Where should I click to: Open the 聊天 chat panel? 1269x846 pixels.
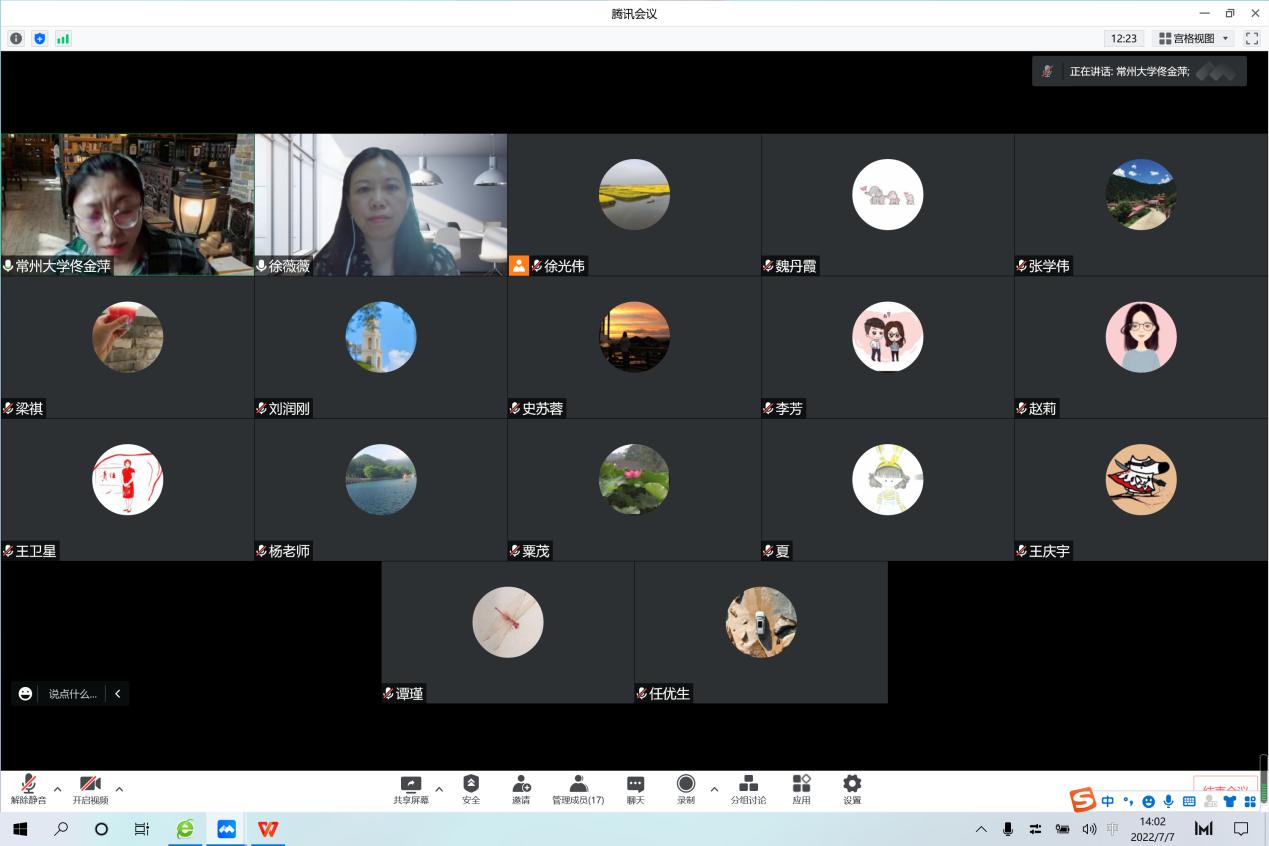click(635, 785)
